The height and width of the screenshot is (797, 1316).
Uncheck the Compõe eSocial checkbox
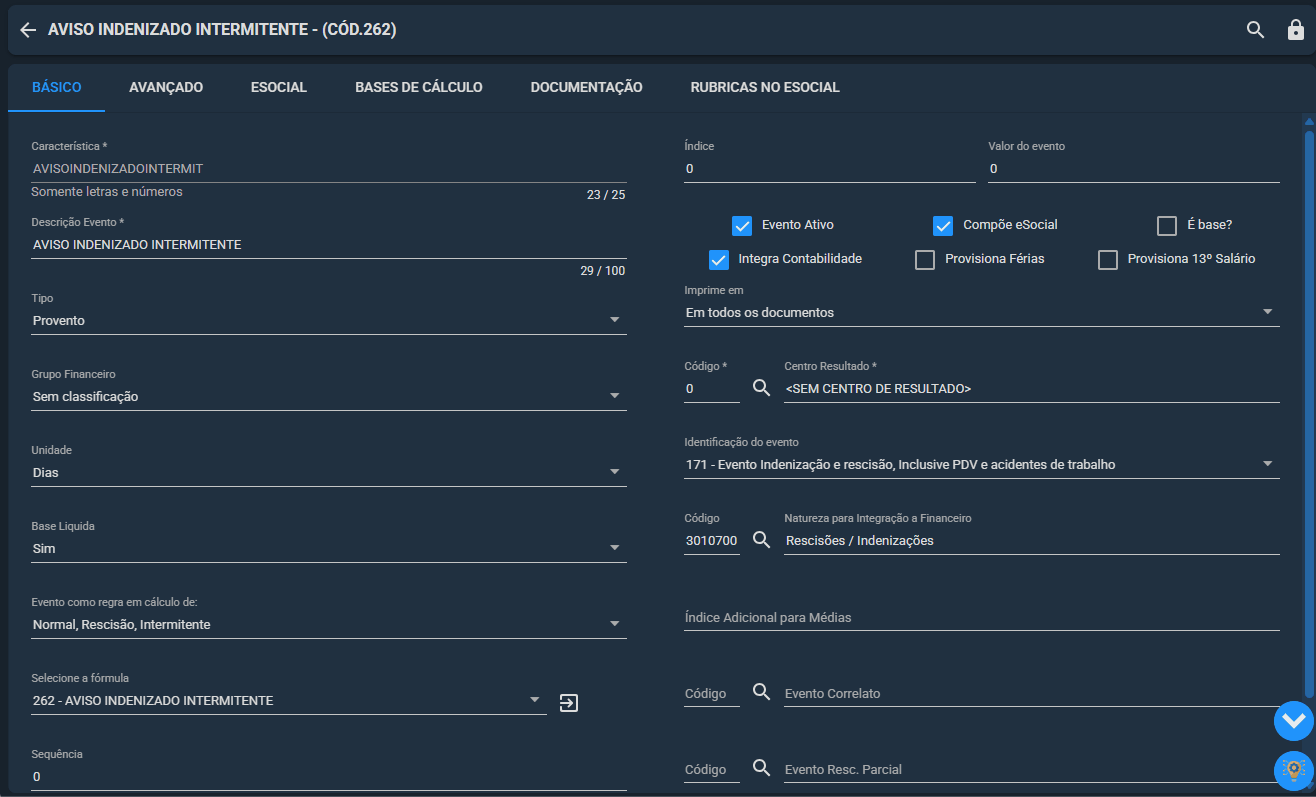(x=943, y=225)
